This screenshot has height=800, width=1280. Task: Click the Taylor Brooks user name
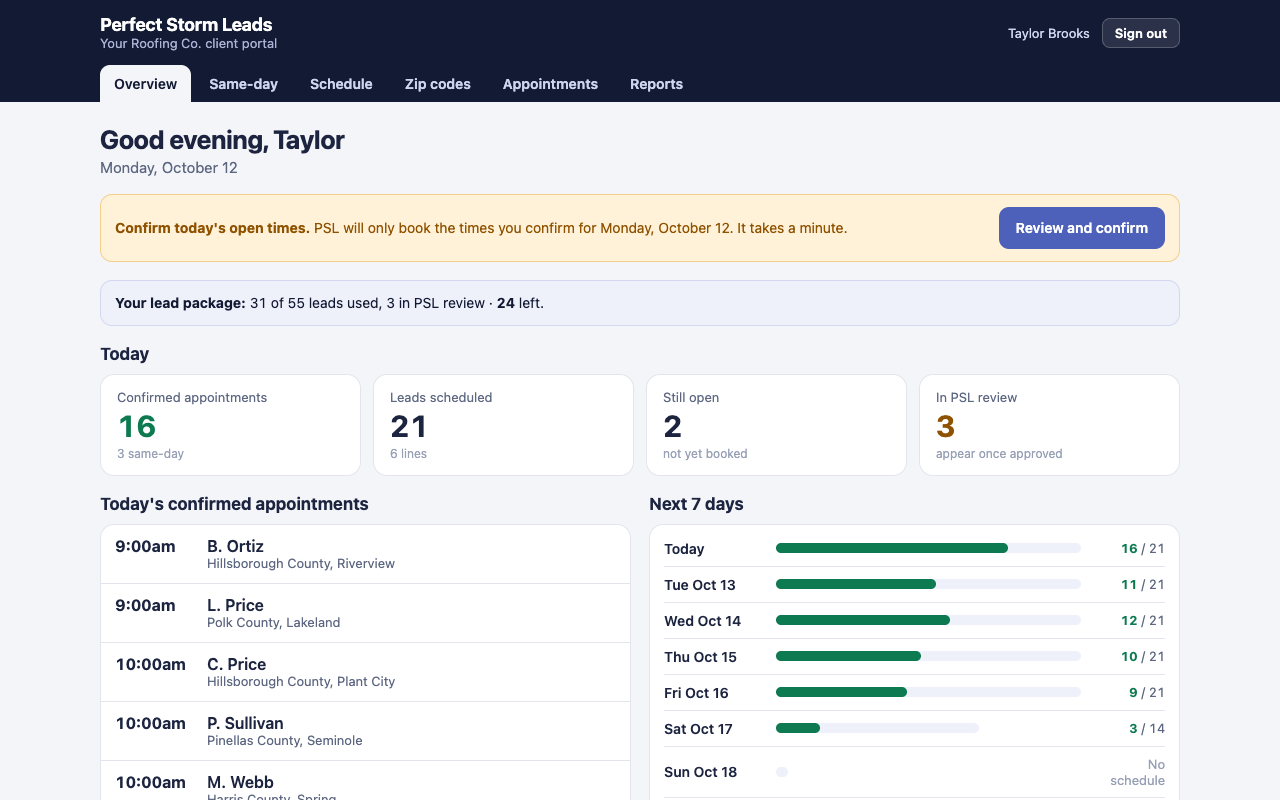1049,33
